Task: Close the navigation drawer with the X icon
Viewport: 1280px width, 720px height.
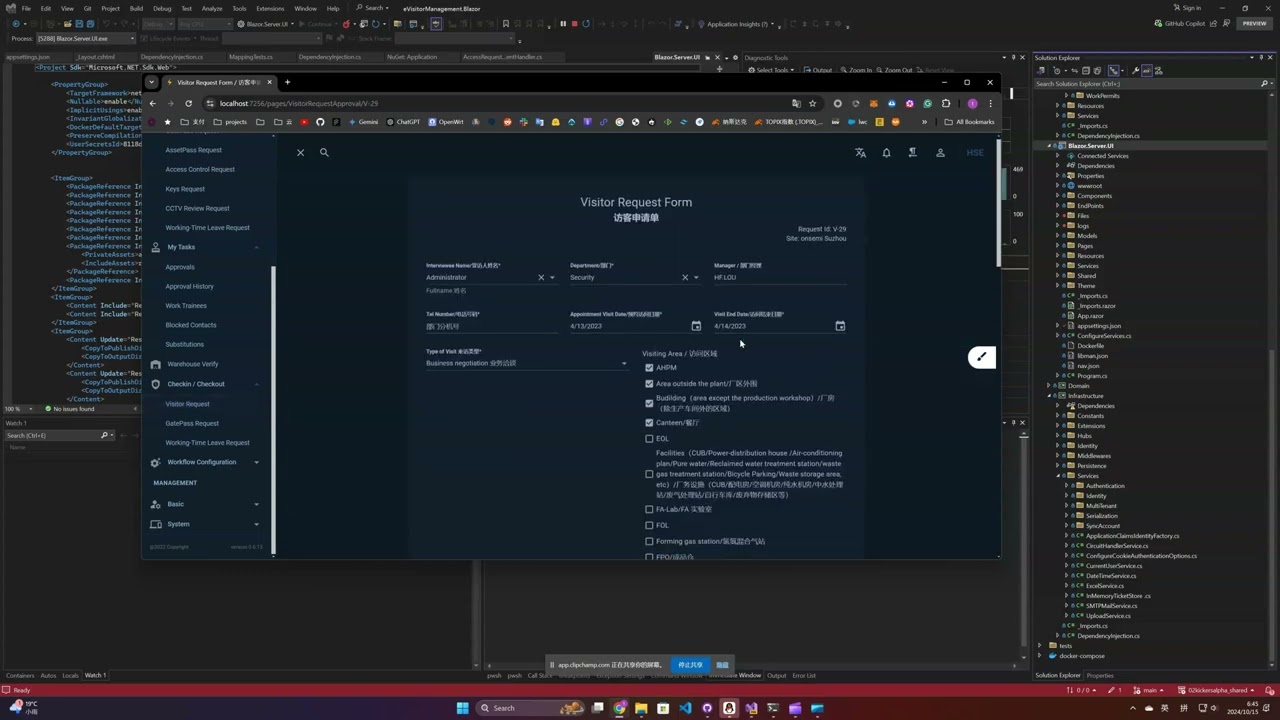Action: (x=300, y=152)
